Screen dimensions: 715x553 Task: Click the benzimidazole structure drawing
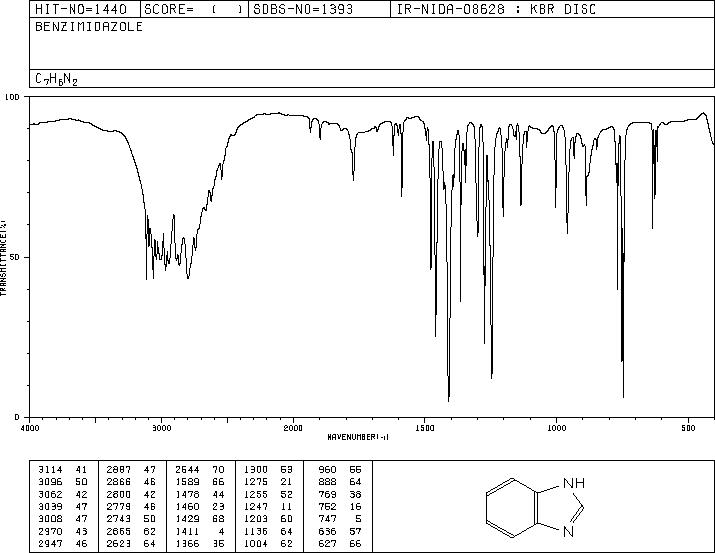coord(535,508)
